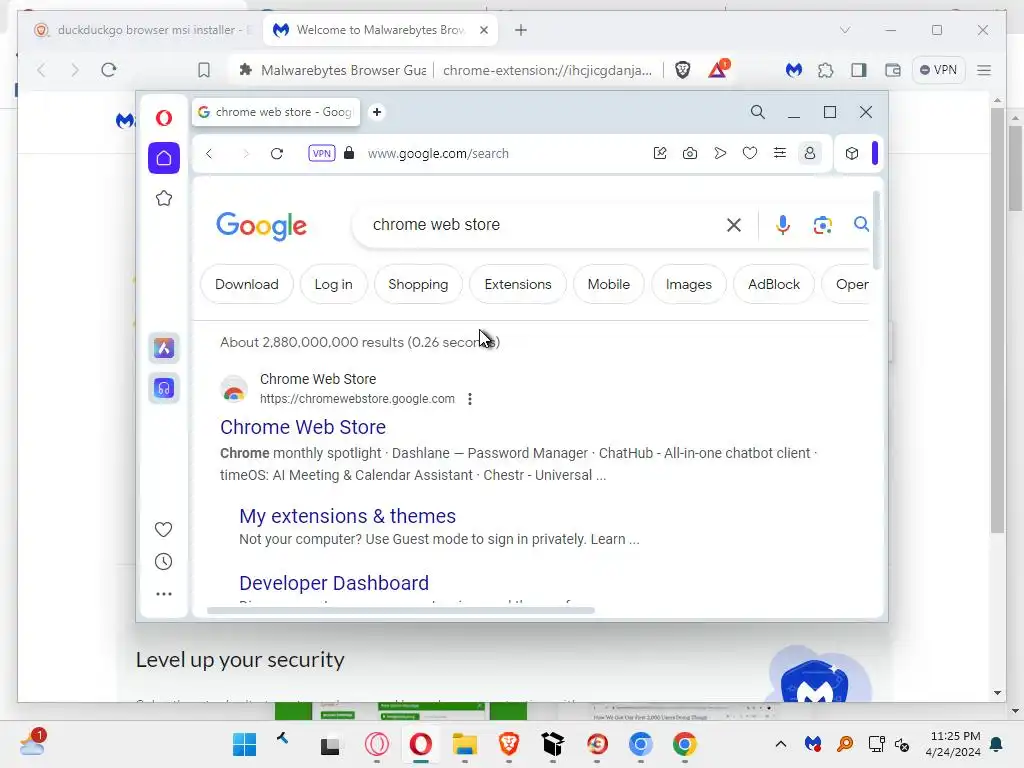Reload the Google search page in Opera

[x=277, y=153]
